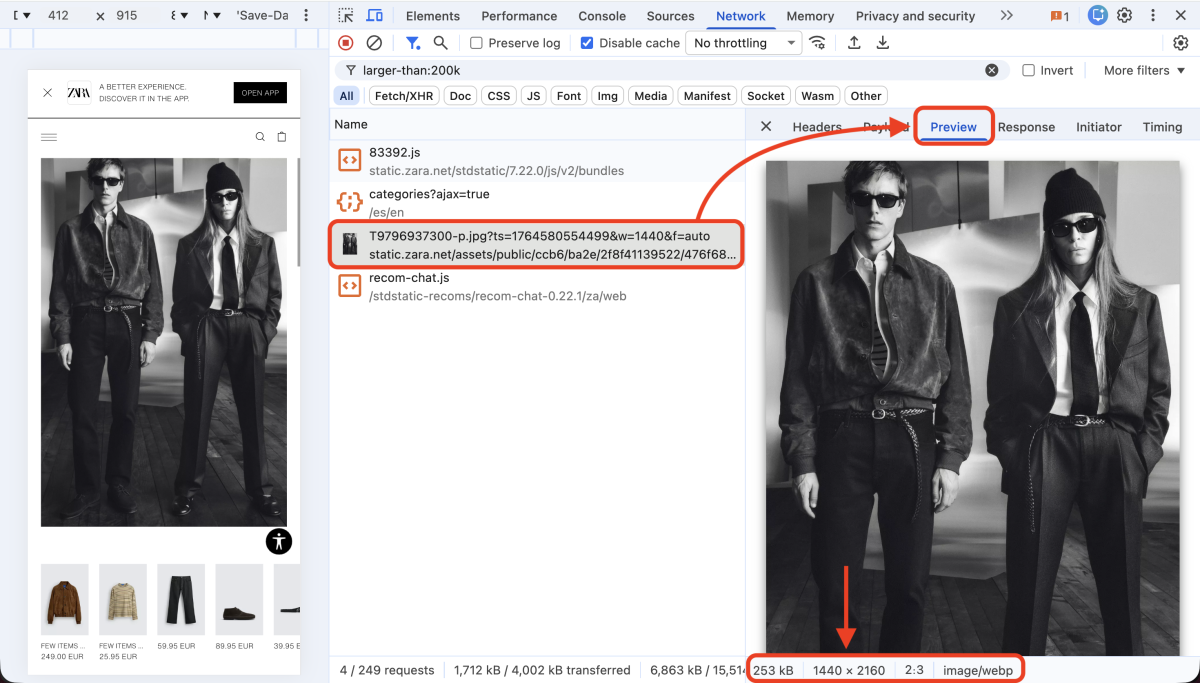The height and width of the screenshot is (683, 1200).
Task: Open the No throttling dropdown
Action: click(x=744, y=42)
